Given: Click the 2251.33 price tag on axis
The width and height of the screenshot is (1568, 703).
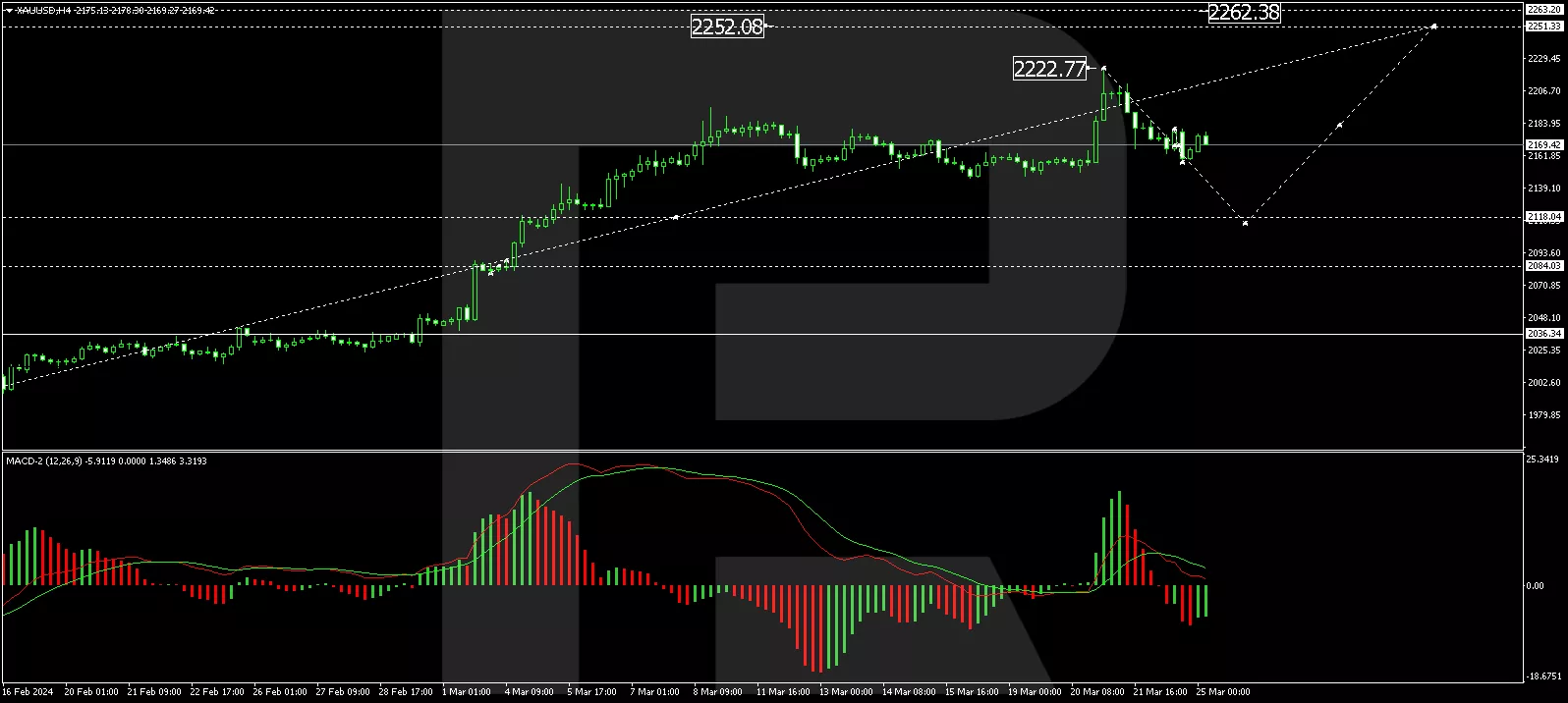Looking at the screenshot, I should pos(1543,27).
